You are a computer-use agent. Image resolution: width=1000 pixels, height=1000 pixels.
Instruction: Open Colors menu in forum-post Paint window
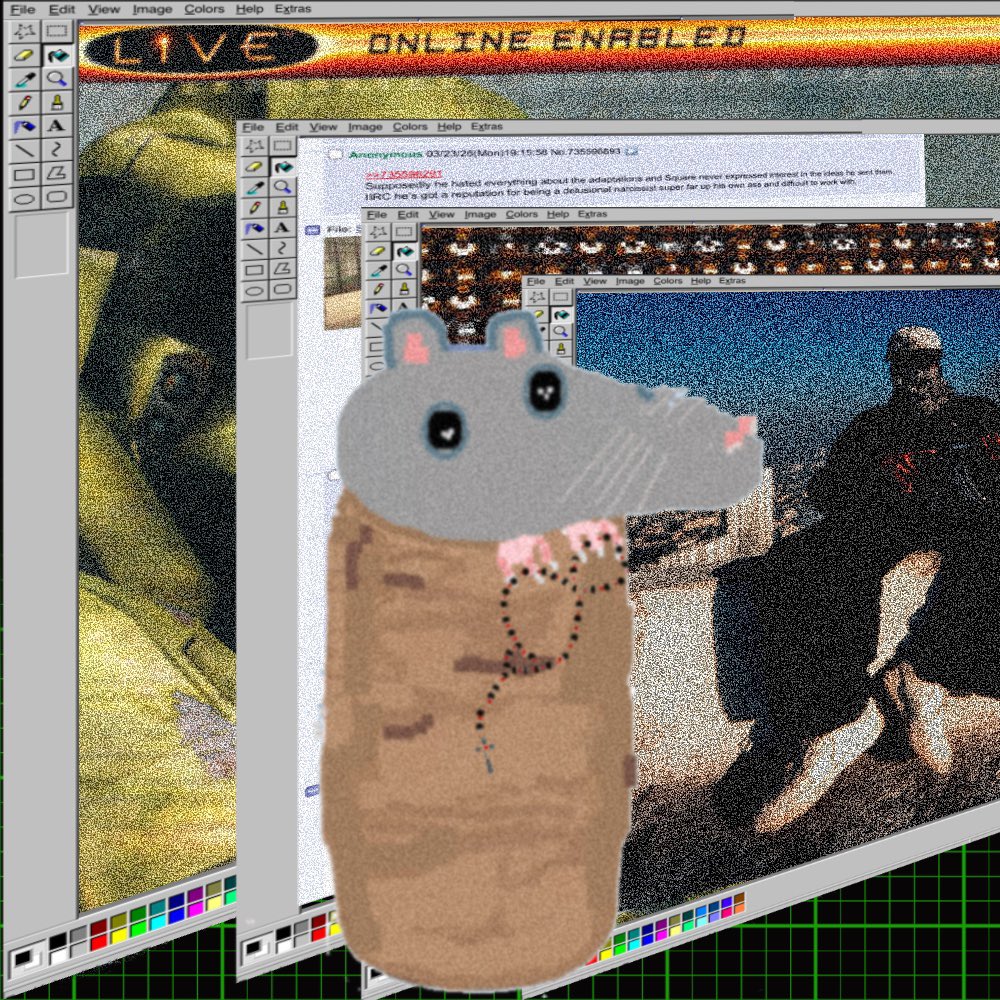pos(410,126)
